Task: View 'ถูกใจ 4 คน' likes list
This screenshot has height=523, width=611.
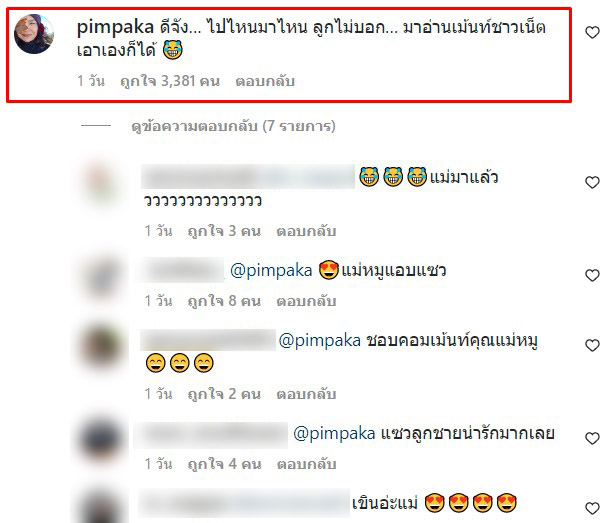Action: coord(224,464)
